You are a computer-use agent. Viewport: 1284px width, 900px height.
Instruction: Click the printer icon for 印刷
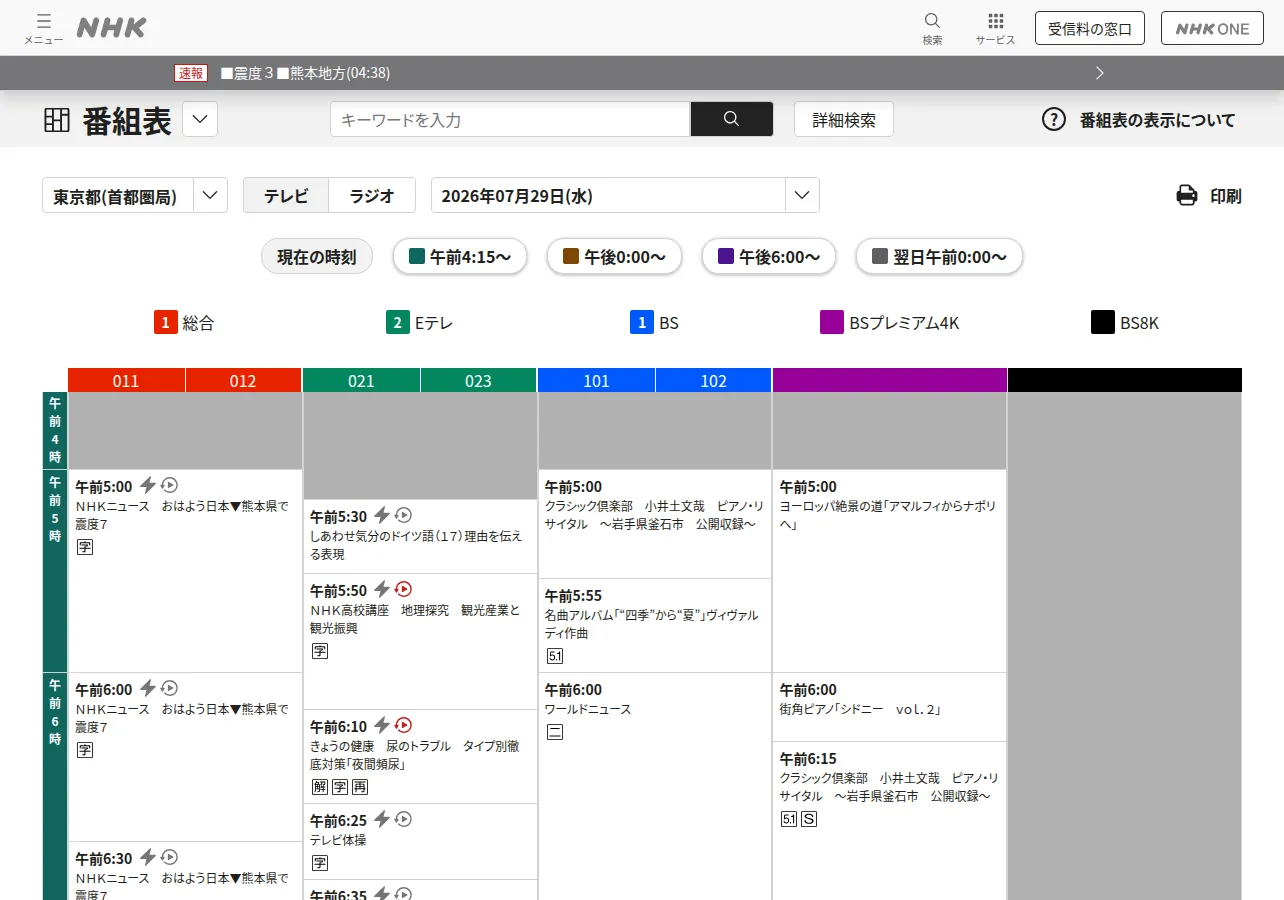pos(1187,196)
